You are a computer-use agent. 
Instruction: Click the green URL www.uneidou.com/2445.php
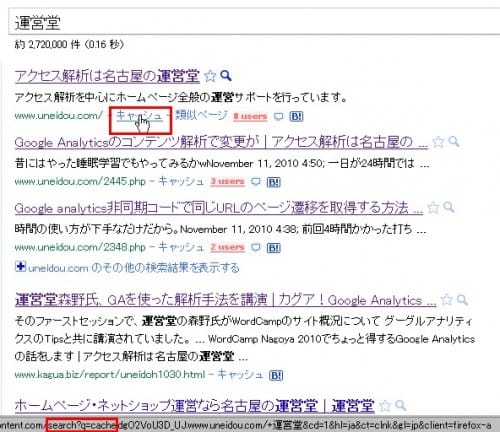[x=80, y=182]
